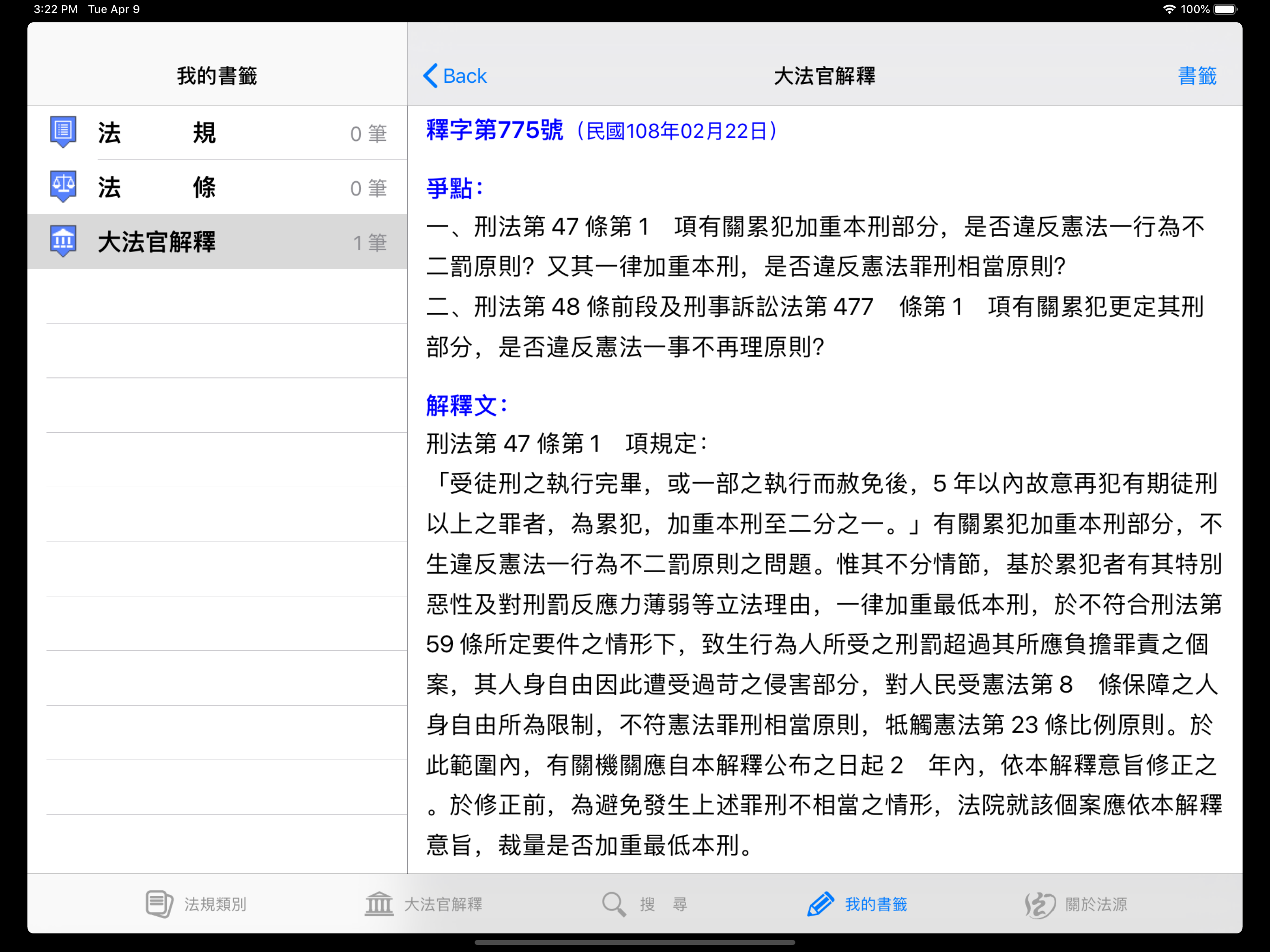This screenshot has width=1270, height=952.
Task: Select the 大法官解釋 courthouse bookmark icon
Action: click(x=63, y=241)
